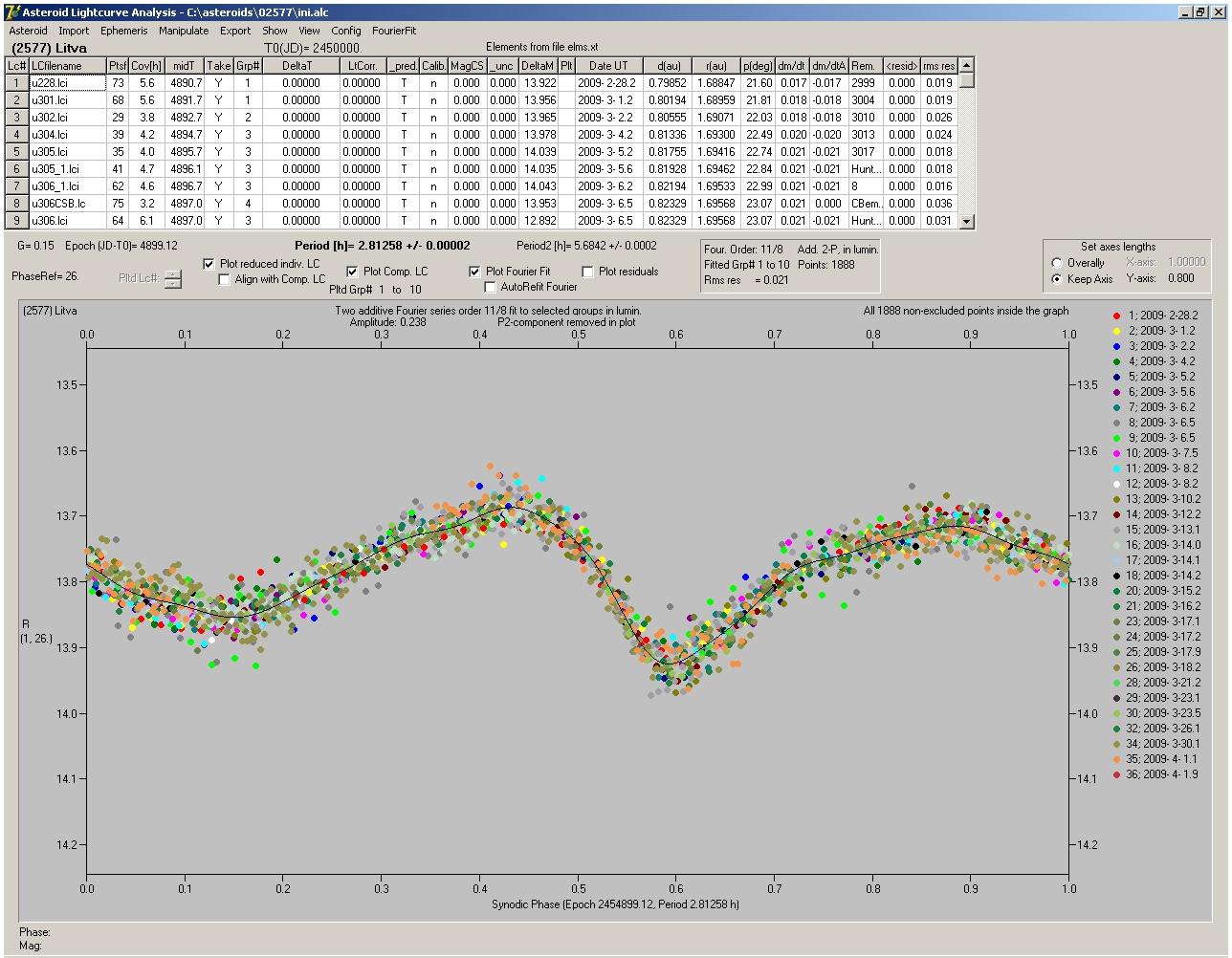
Task: Select the Overally axes radio button
Action: click(x=1057, y=263)
